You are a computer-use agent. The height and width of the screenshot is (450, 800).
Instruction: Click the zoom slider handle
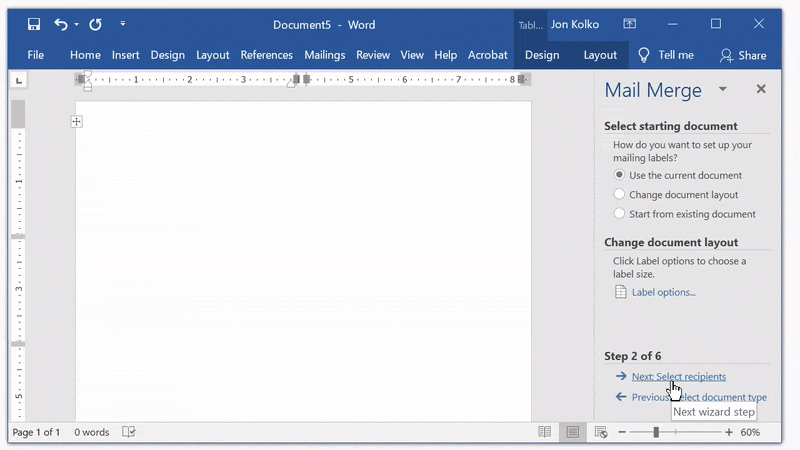click(656, 432)
